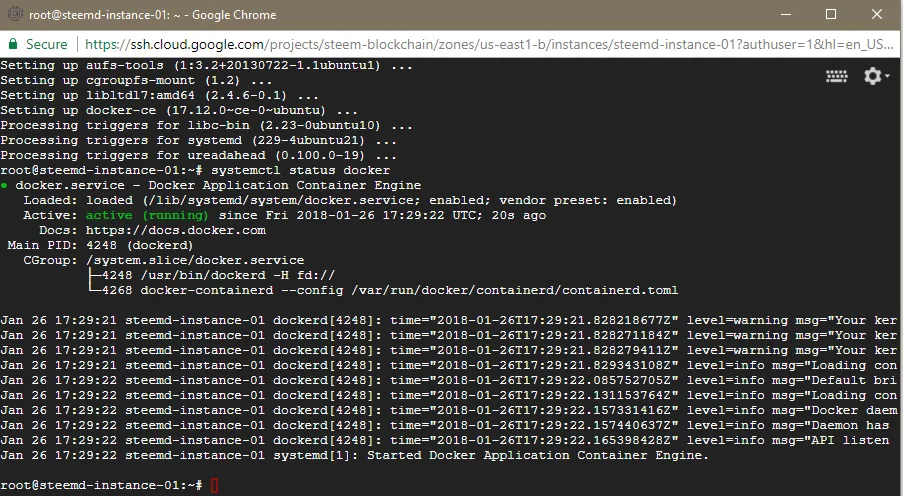Open the settings gear menu

coord(875,76)
